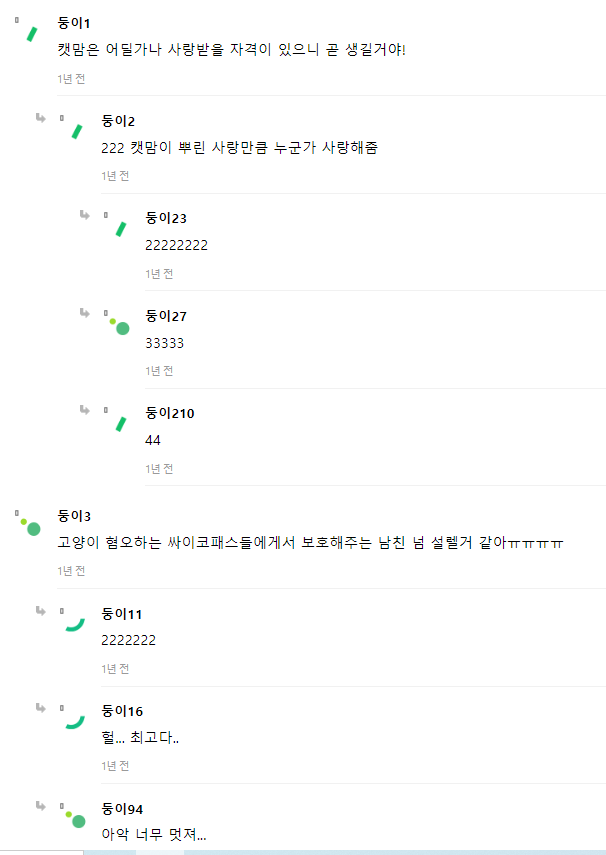Image resolution: width=606 pixels, height=855 pixels.
Task: Click 둥이94's comment "아악 너무 멋져..."
Action: point(154,836)
